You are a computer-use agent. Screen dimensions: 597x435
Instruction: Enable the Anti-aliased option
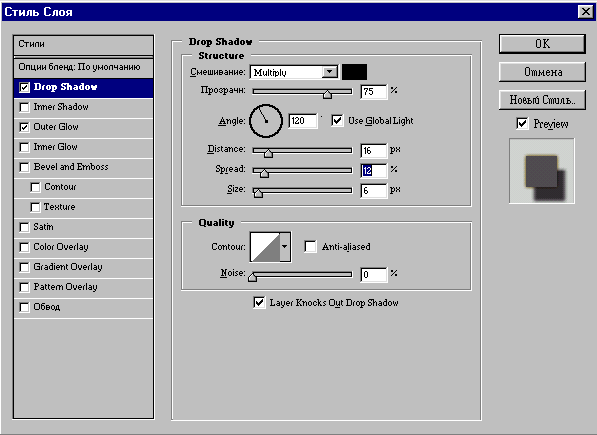coord(310,247)
